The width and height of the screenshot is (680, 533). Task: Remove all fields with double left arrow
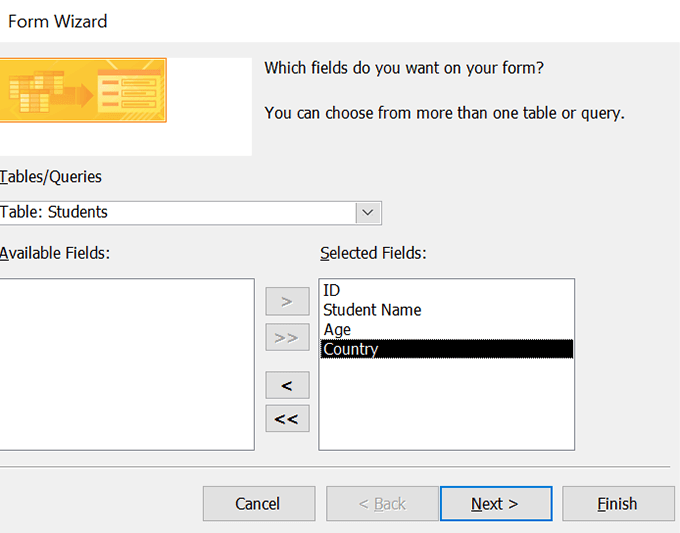tap(287, 419)
